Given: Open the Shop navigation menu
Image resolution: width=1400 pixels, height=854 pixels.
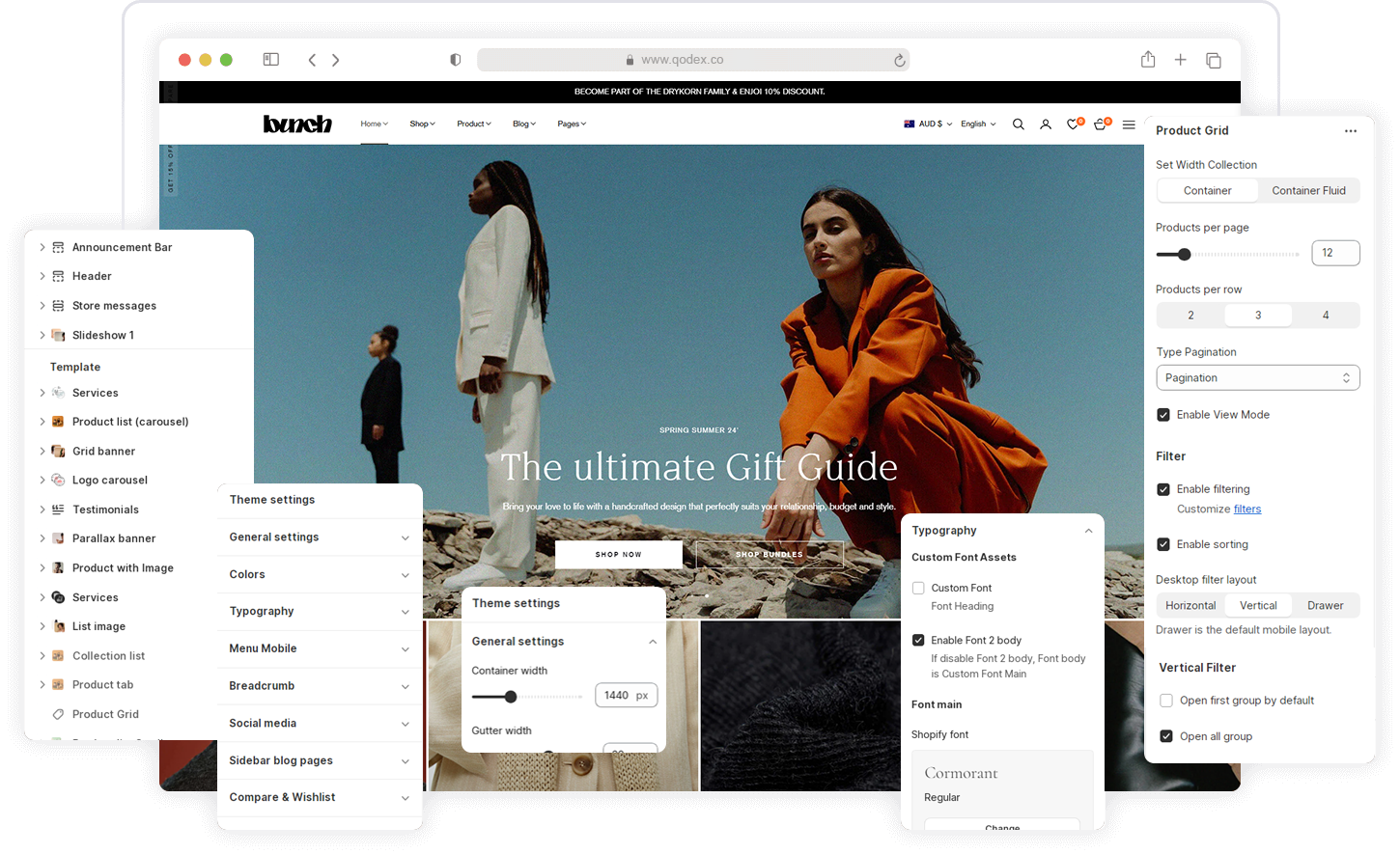Looking at the screenshot, I should pyautogui.click(x=422, y=124).
